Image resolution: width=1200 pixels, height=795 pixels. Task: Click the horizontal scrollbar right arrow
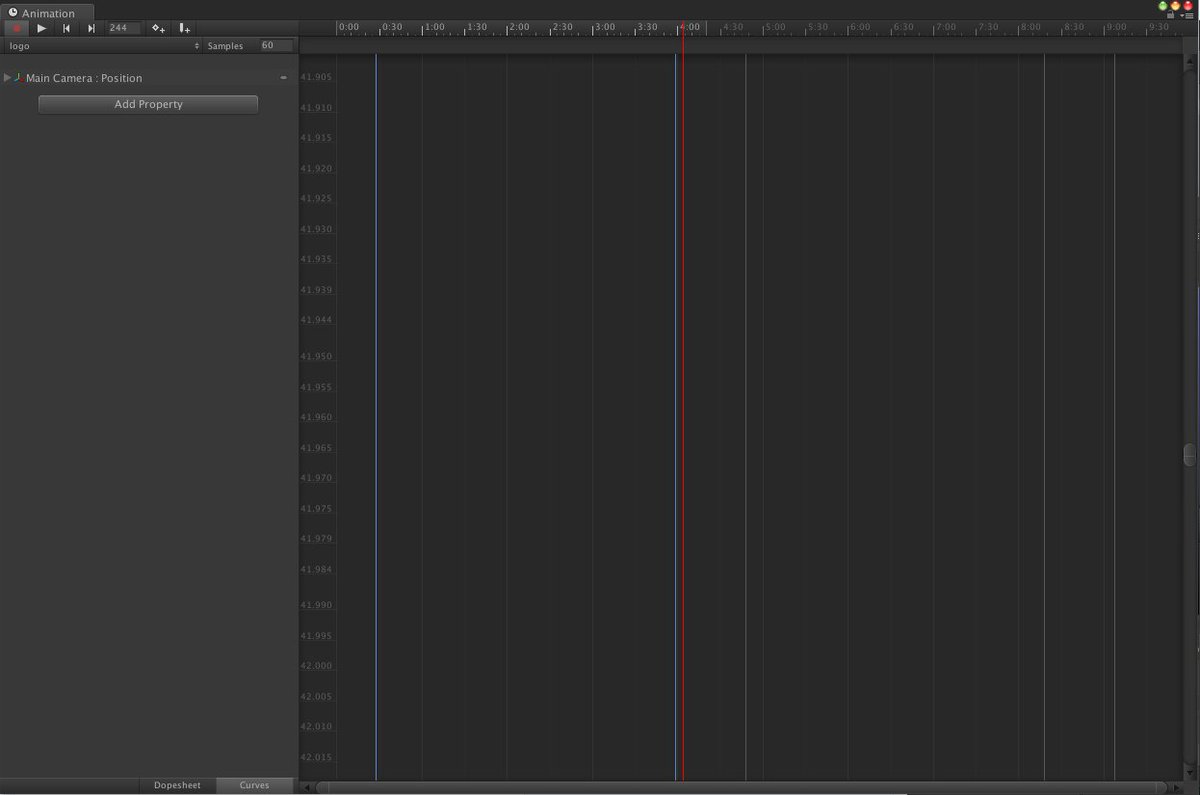coord(1176,787)
